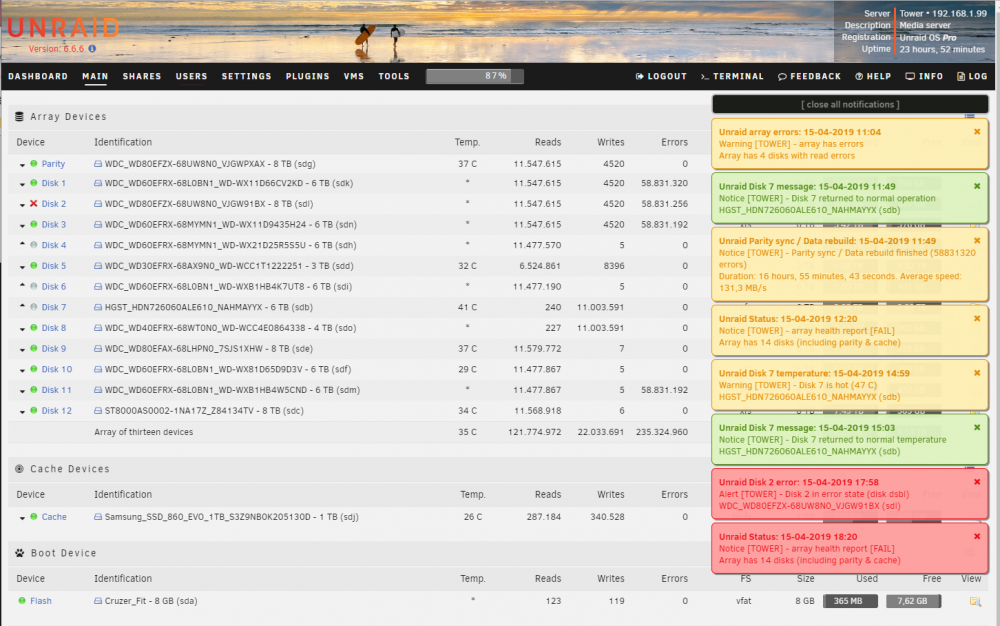Screen dimensions: 1000x626
Task: Click the green status ball for Disk 9
Action: pos(34,349)
